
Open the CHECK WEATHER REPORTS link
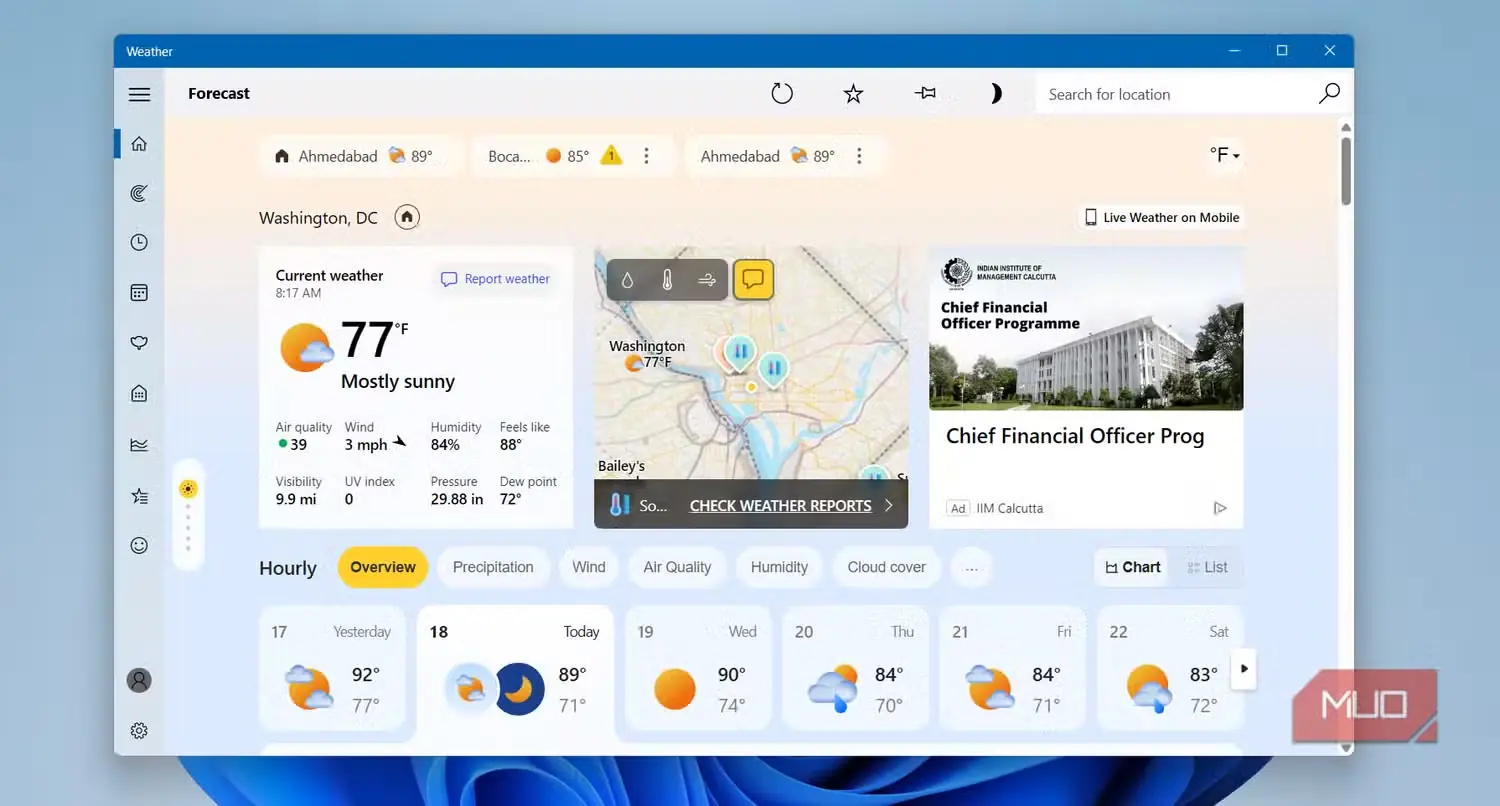tap(780, 506)
